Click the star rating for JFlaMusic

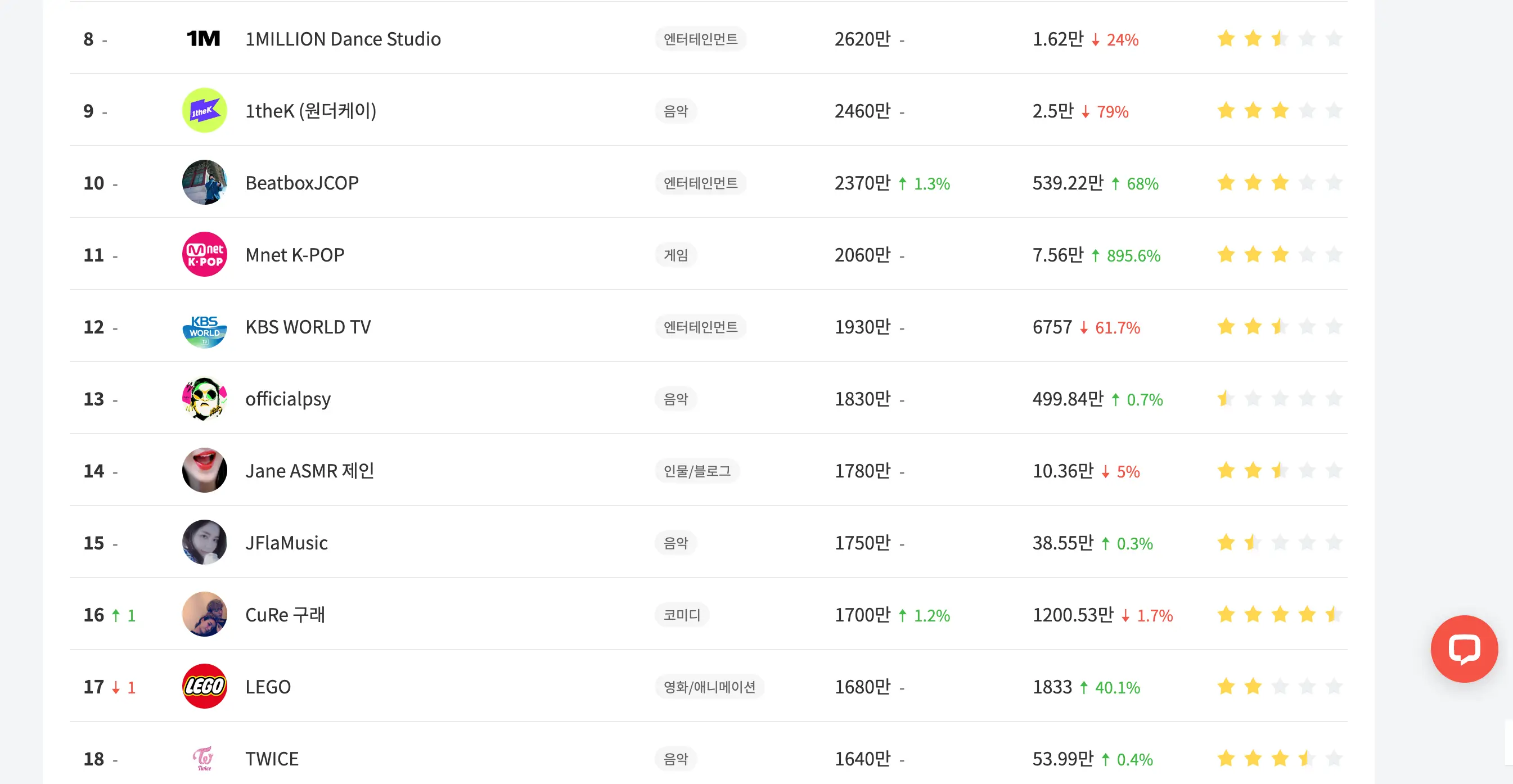pyautogui.click(x=1279, y=543)
